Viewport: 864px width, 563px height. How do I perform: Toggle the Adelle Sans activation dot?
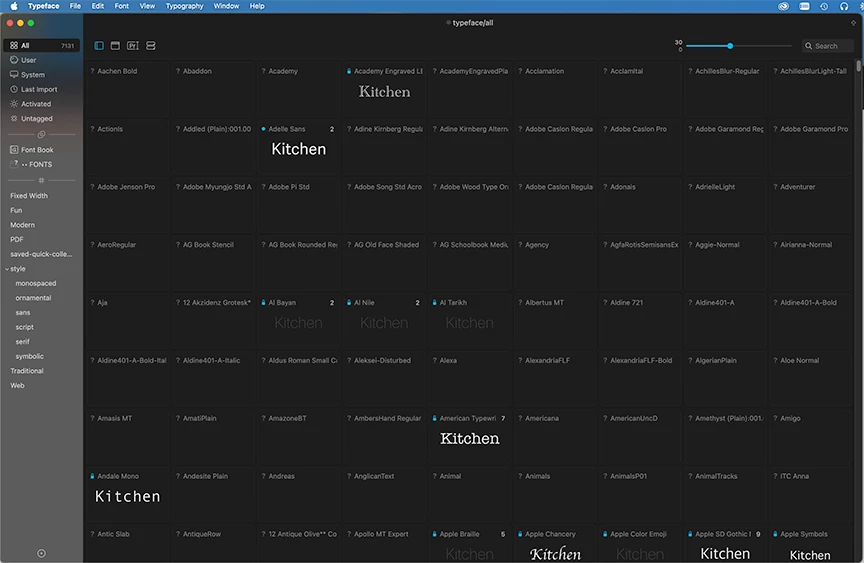[x=263, y=129]
